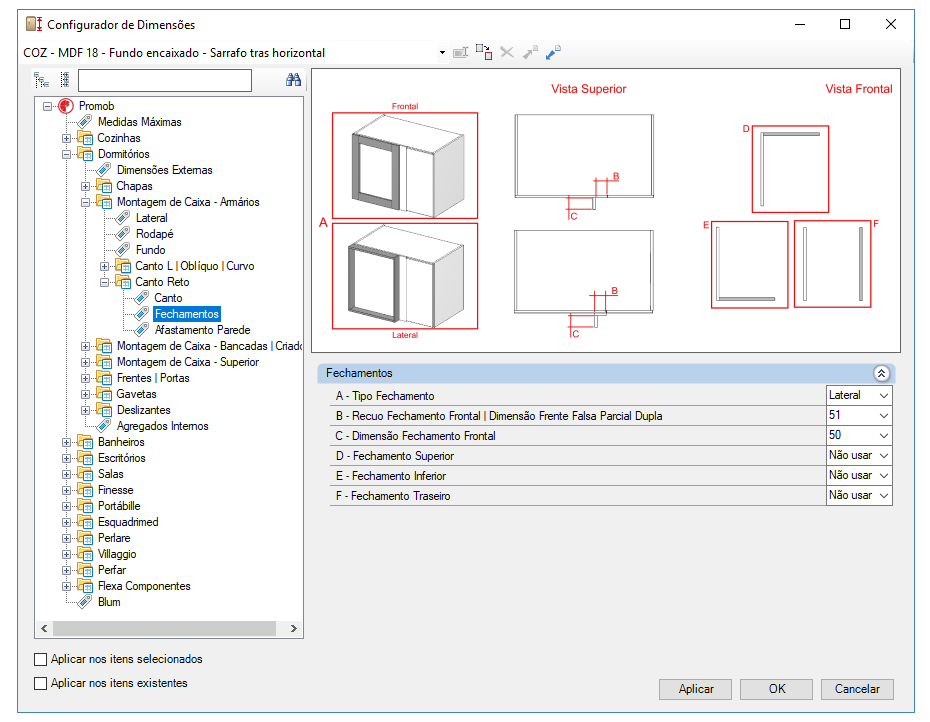Image resolution: width=930 pixels, height=722 pixels.
Task: Click the tree horizontal scrollbar right arrow
Action: click(294, 628)
